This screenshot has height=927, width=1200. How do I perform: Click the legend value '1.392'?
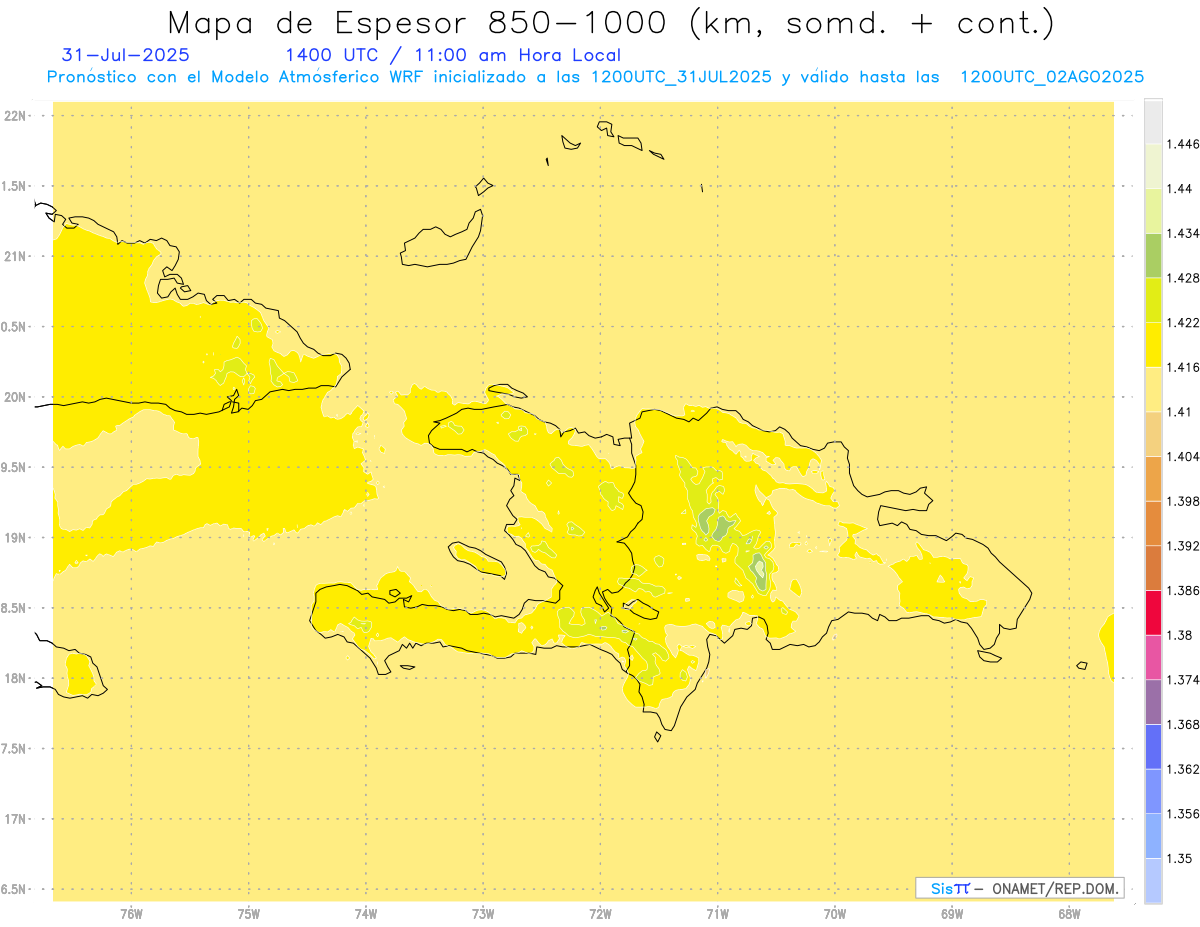(1183, 546)
